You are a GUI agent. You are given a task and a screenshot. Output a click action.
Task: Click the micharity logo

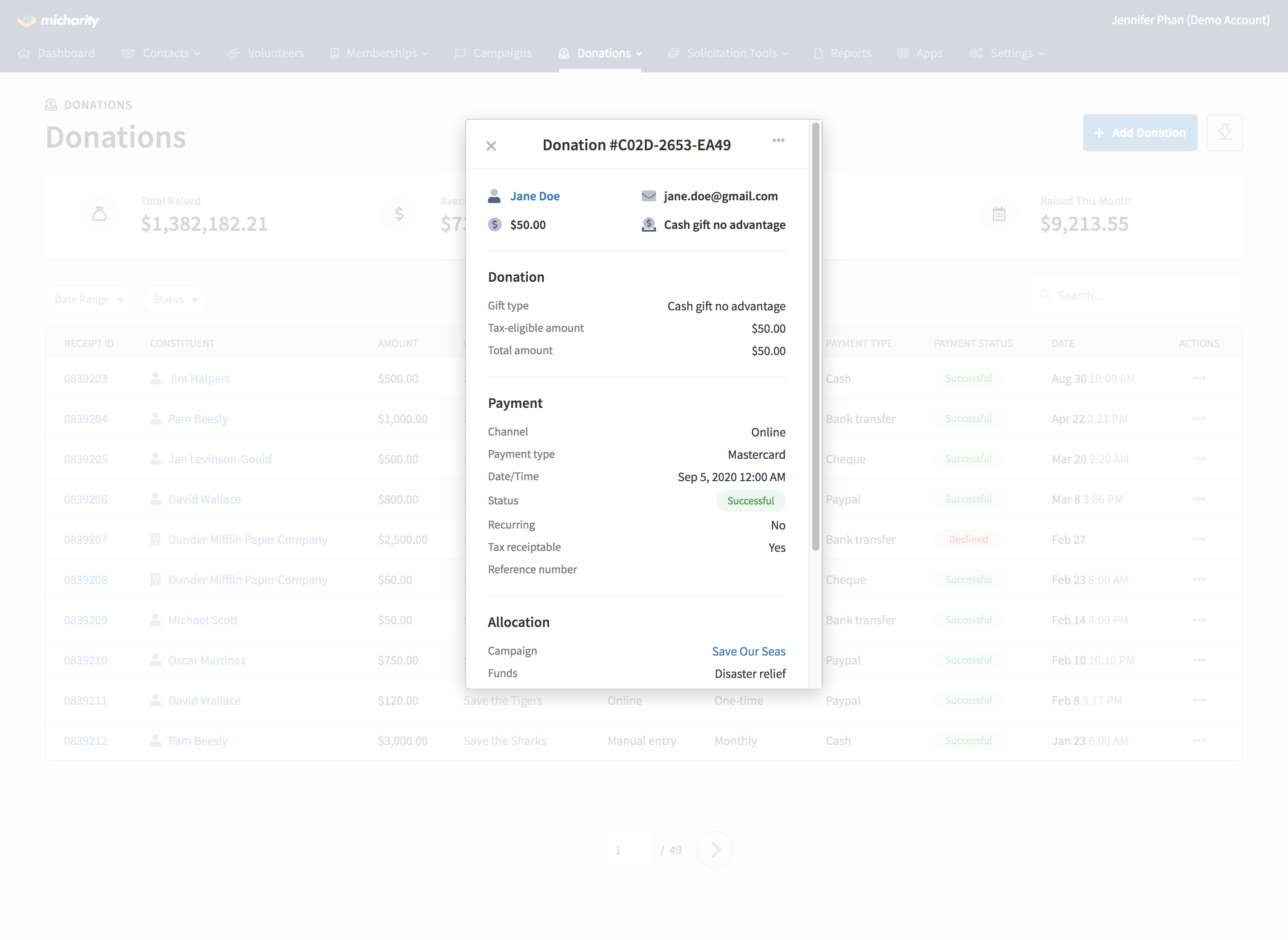[x=58, y=21]
